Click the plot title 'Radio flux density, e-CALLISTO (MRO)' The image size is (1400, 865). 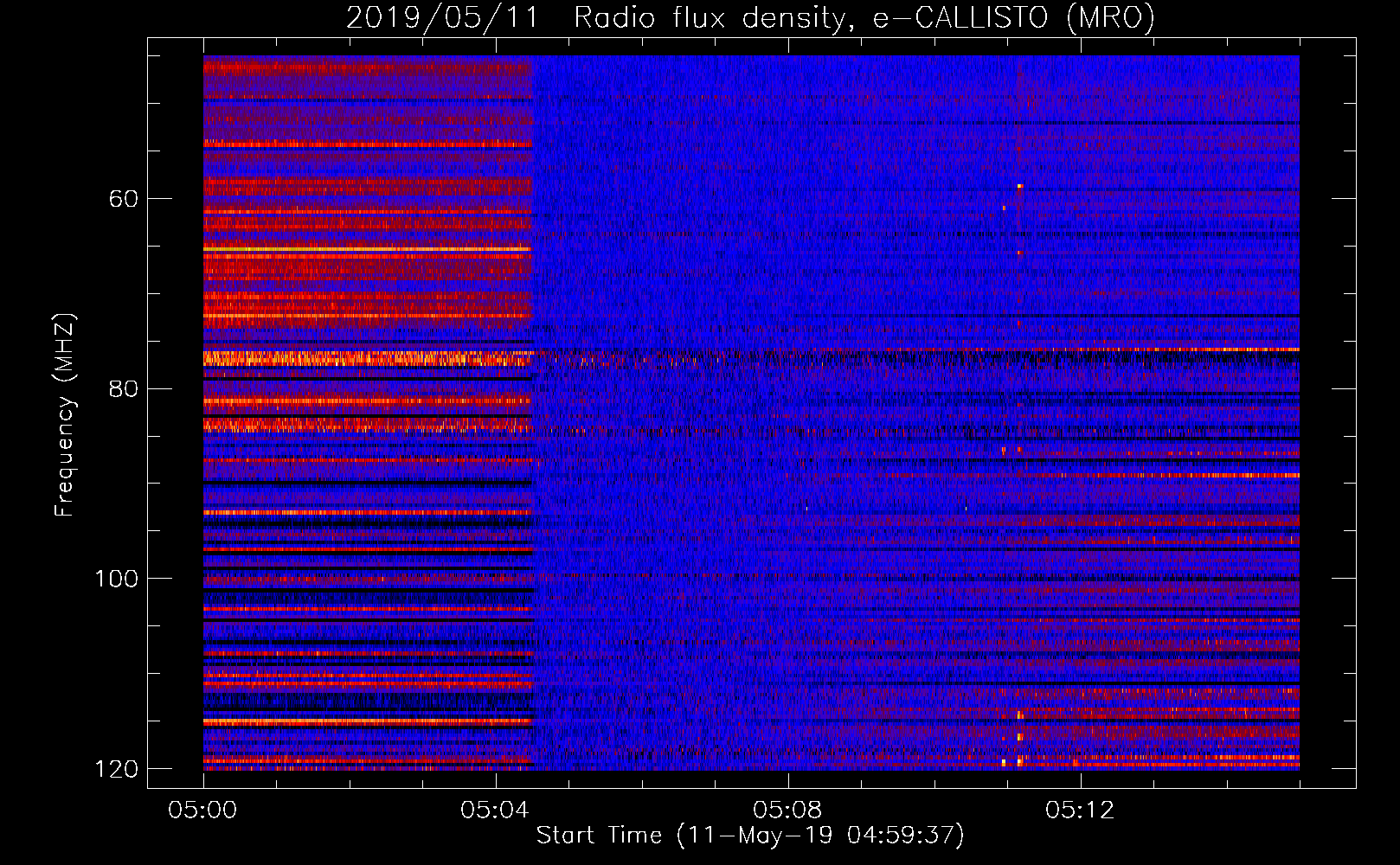(864, 18)
